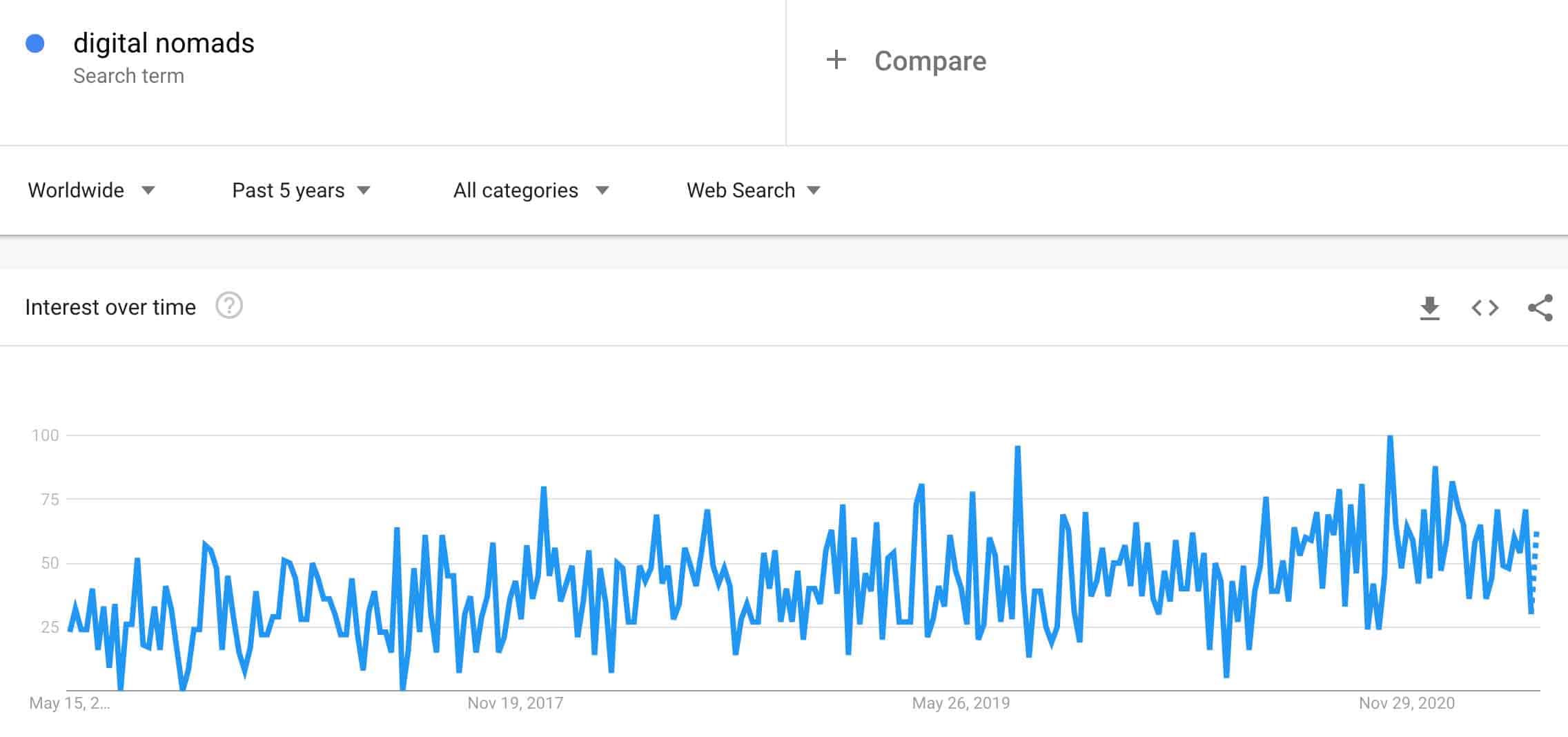Image resolution: width=1568 pixels, height=737 pixels.
Task: Click the plus icon next to Compare
Action: (836, 60)
